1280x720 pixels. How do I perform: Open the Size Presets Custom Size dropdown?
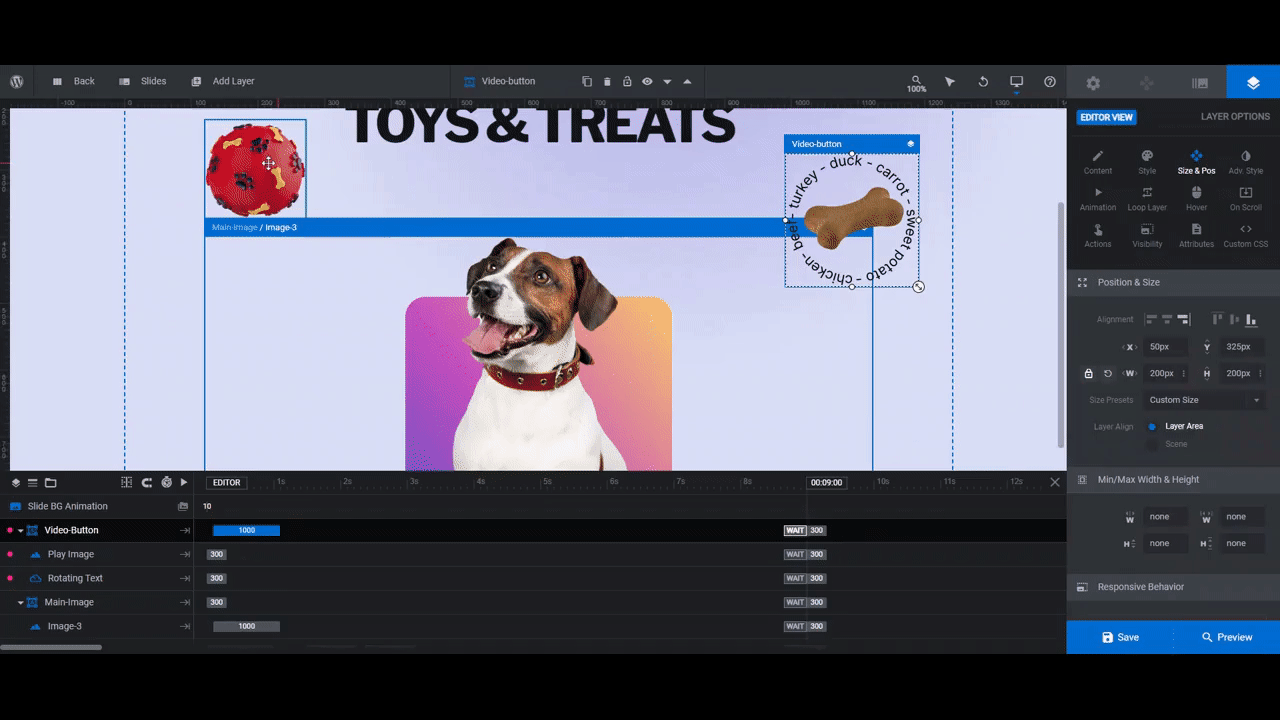pos(1204,400)
